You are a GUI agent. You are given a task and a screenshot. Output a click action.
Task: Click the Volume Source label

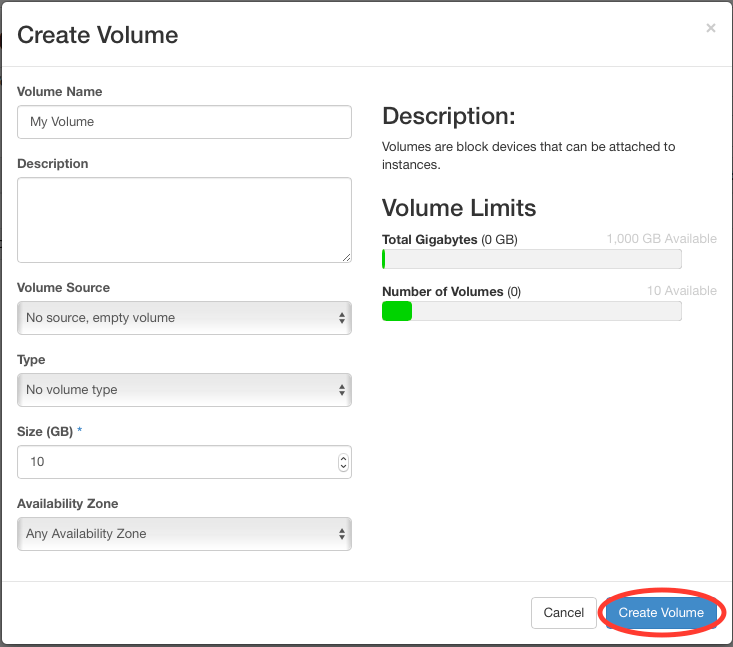[63, 288]
